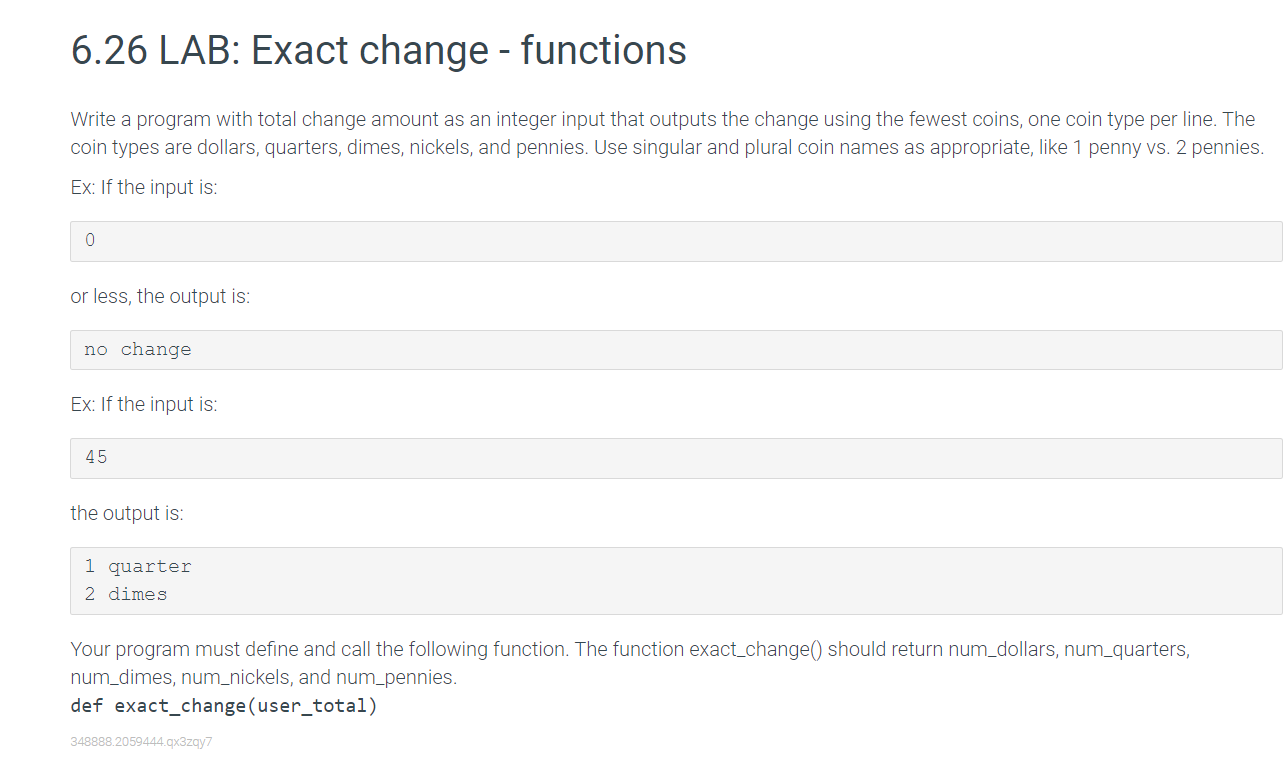Click the exact_change function definition text

pyautogui.click(x=224, y=706)
